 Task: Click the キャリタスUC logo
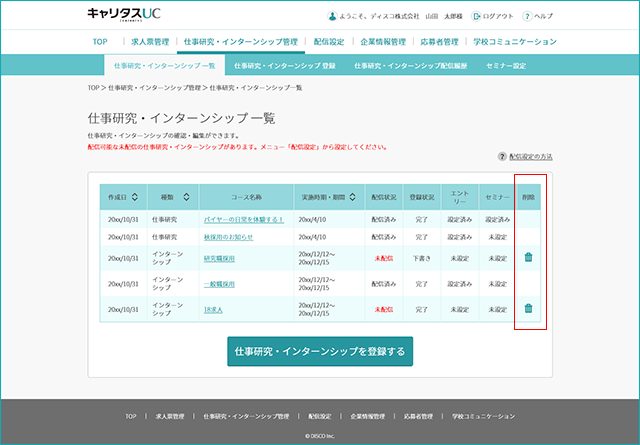[x=124, y=14]
